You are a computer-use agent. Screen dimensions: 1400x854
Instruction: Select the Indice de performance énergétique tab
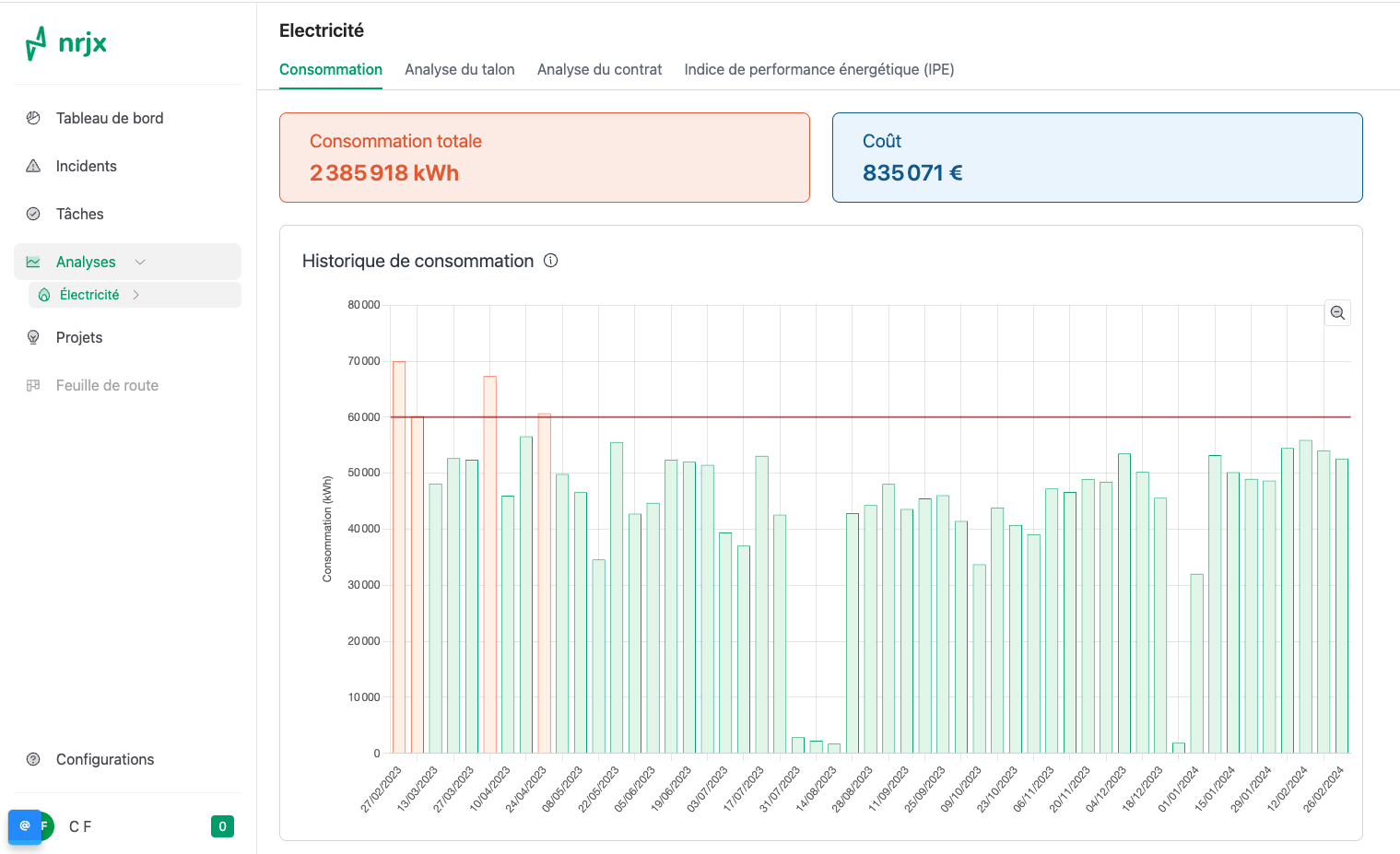click(818, 70)
